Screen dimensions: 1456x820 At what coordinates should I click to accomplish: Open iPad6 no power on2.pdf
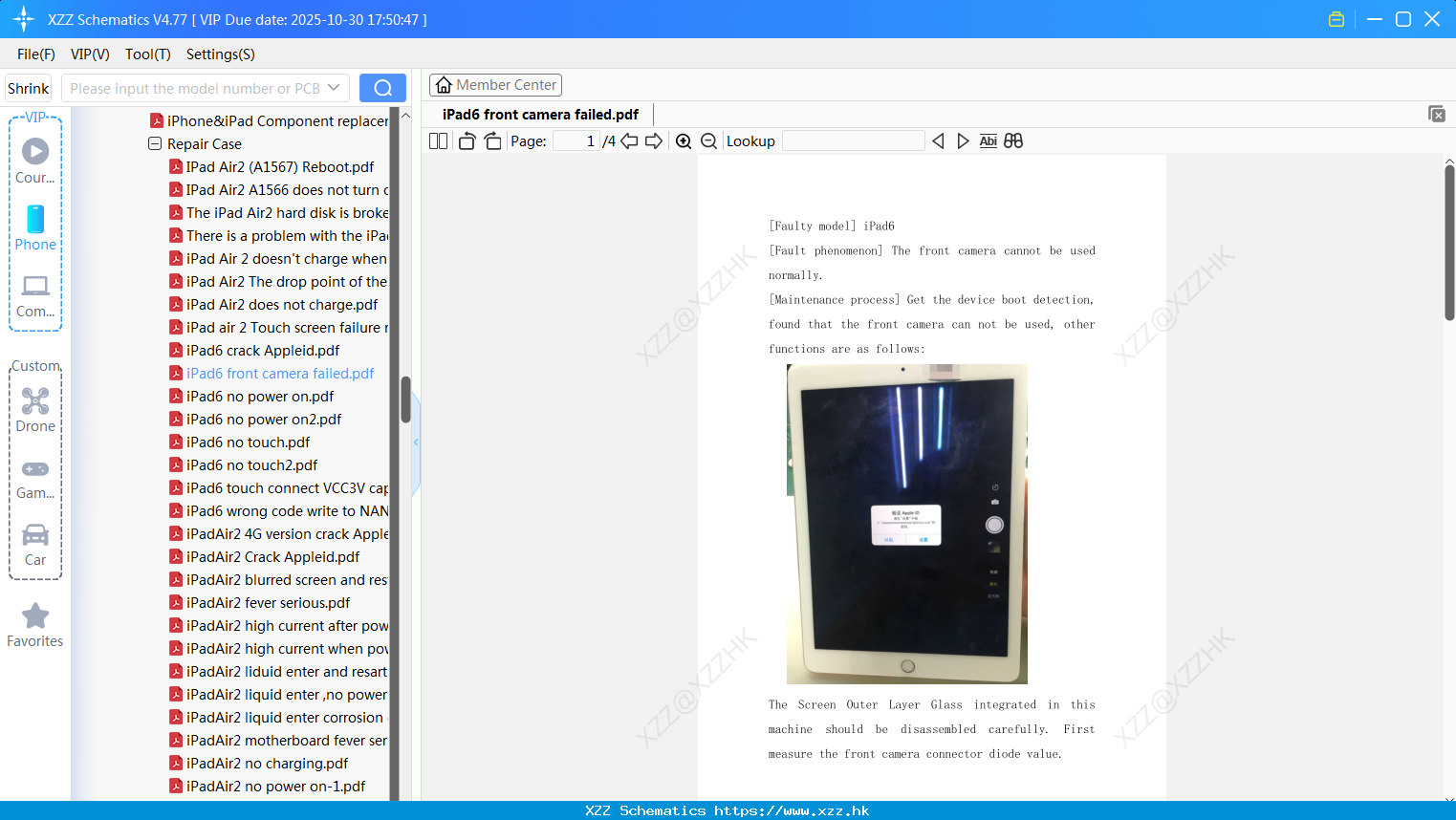[263, 419]
